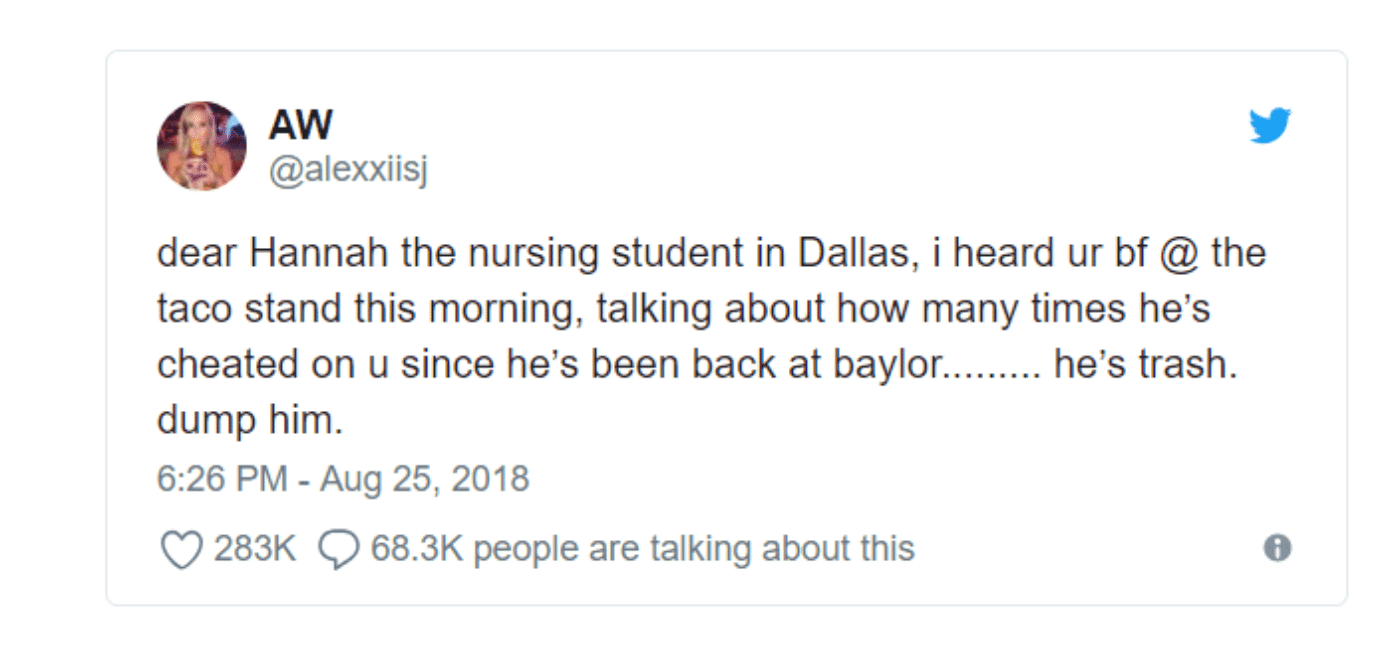Click the 6:26 PM timestamp
The height and width of the screenshot is (658, 1400).
(x=221, y=479)
